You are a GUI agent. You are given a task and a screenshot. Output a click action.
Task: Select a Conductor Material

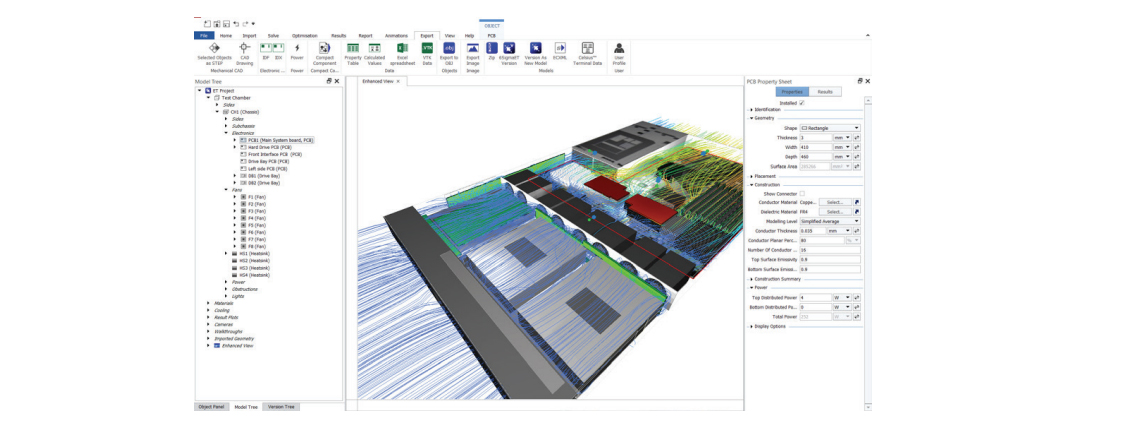click(835, 203)
